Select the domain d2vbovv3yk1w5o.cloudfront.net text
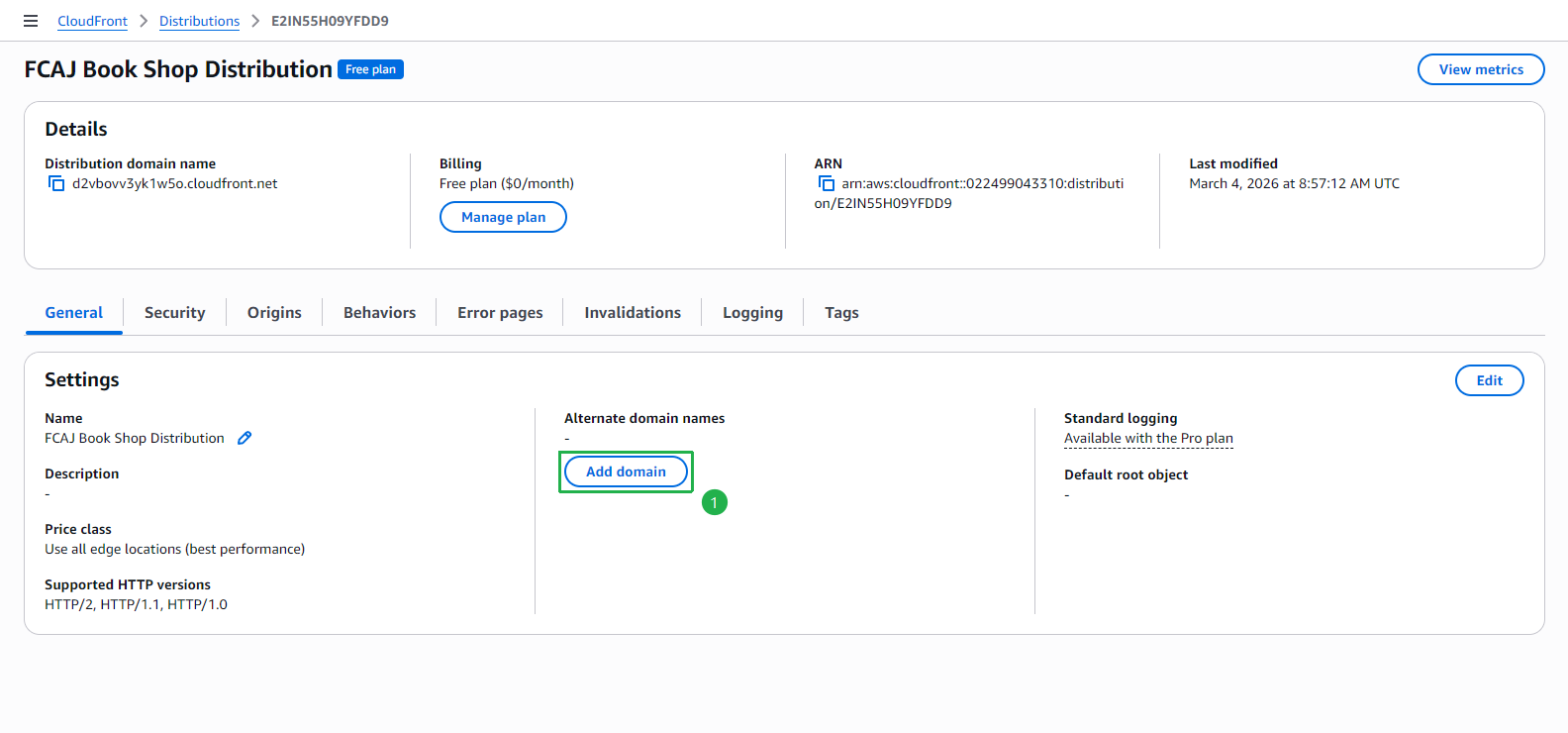Screen dimensions: 1568x733 coord(174,183)
